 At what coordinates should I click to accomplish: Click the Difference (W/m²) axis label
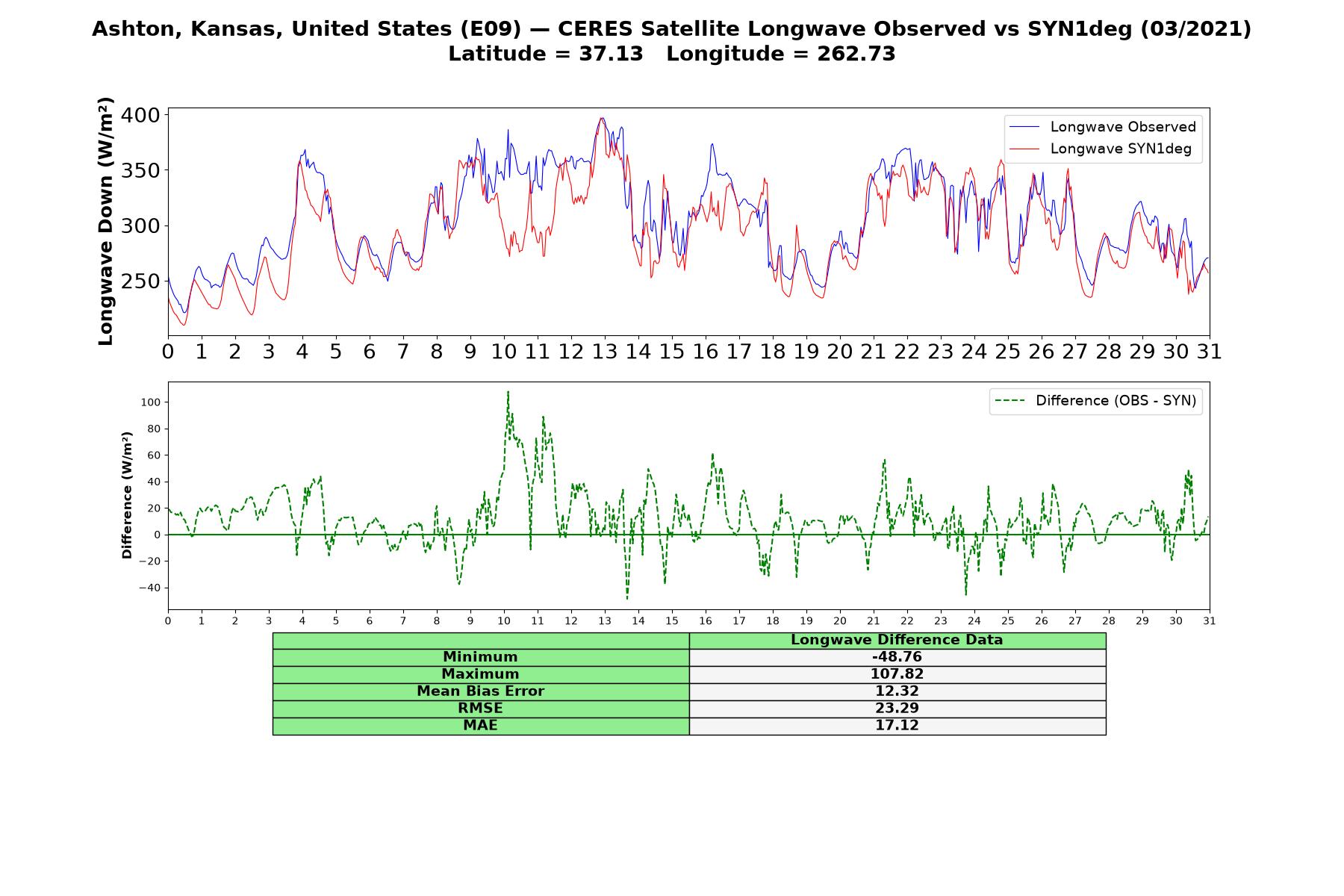(x=127, y=496)
